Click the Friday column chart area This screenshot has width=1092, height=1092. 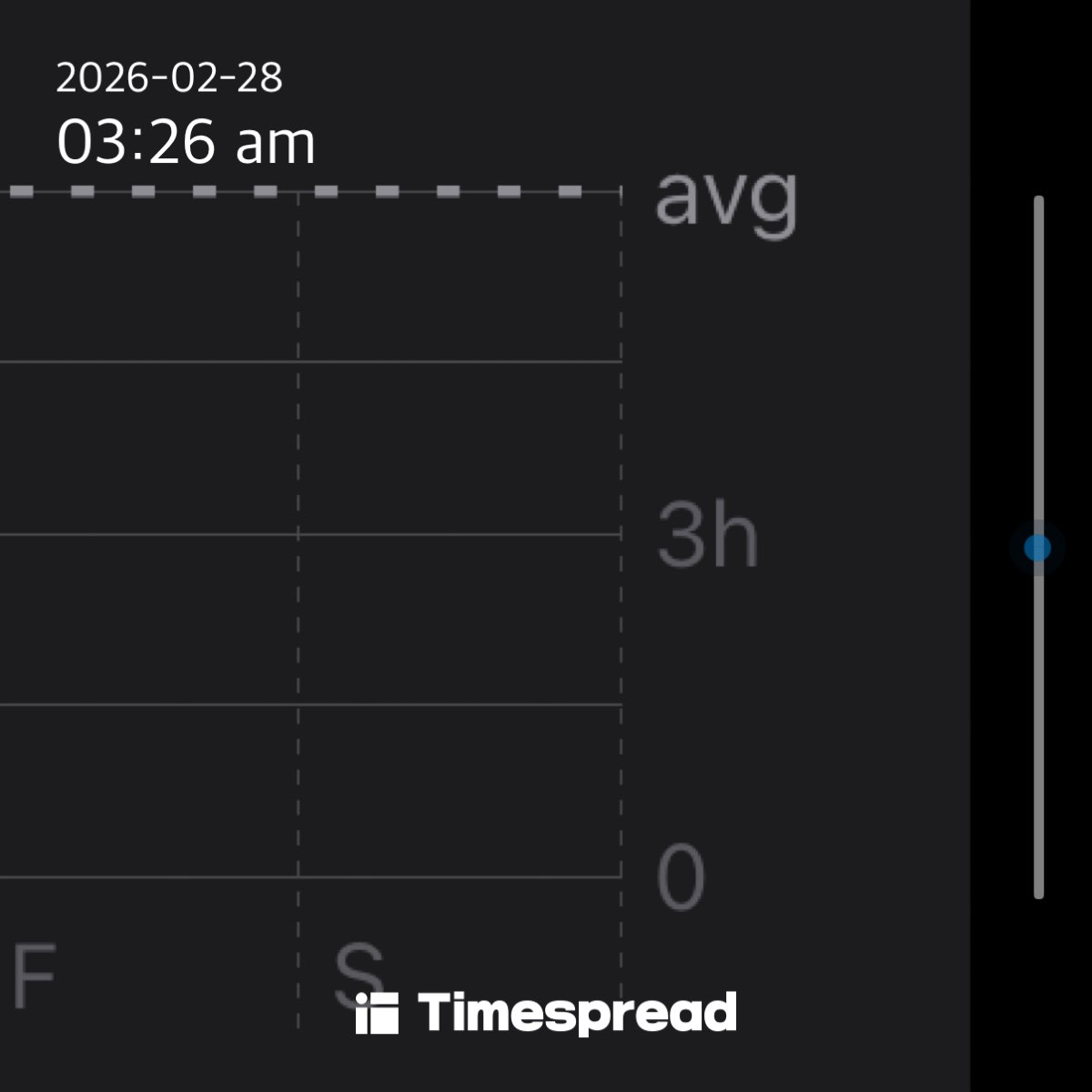pyautogui.click(x=146, y=619)
